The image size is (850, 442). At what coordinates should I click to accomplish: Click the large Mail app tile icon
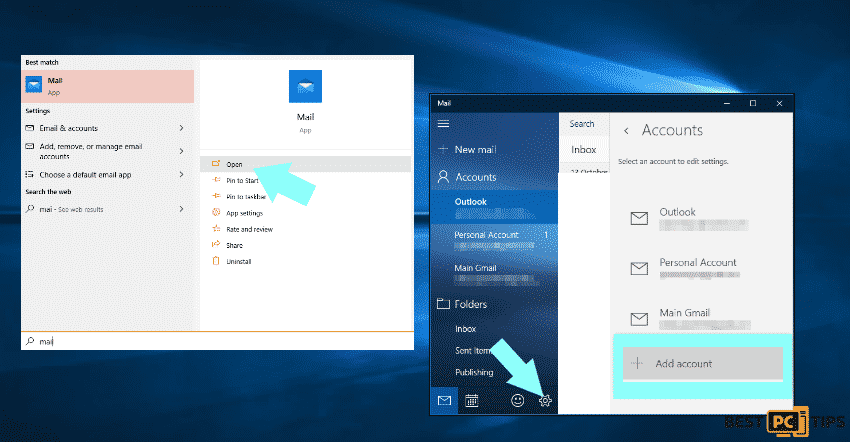point(305,86)
